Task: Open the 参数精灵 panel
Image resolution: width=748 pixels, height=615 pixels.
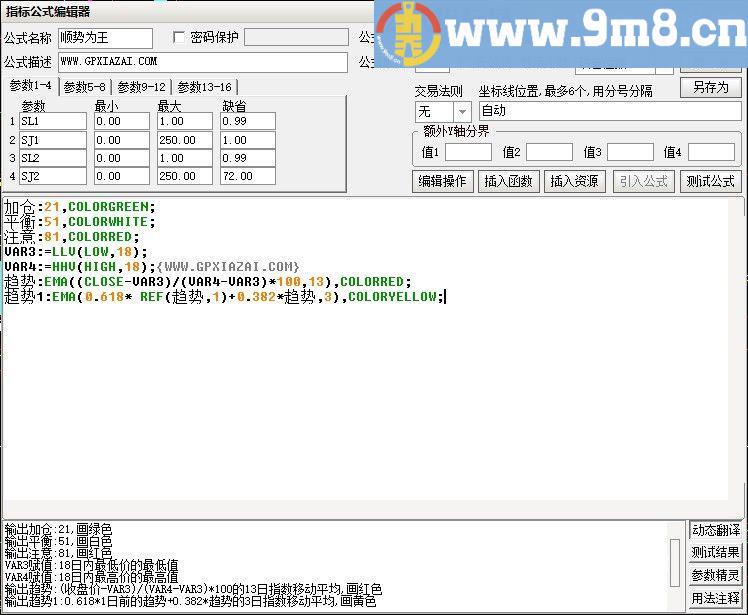Action: (716, 576)
